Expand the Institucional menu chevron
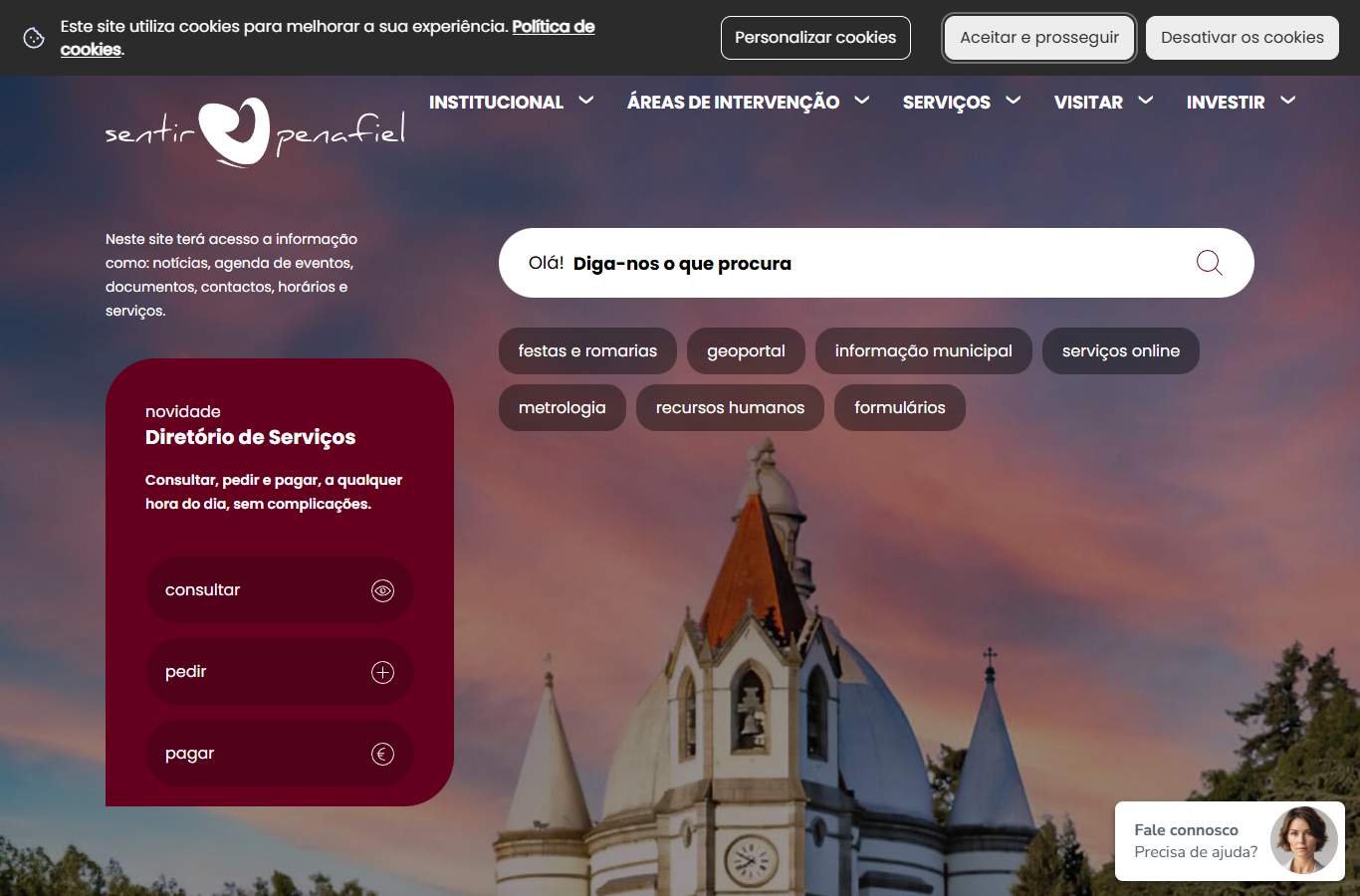 [x=586, y=100]
